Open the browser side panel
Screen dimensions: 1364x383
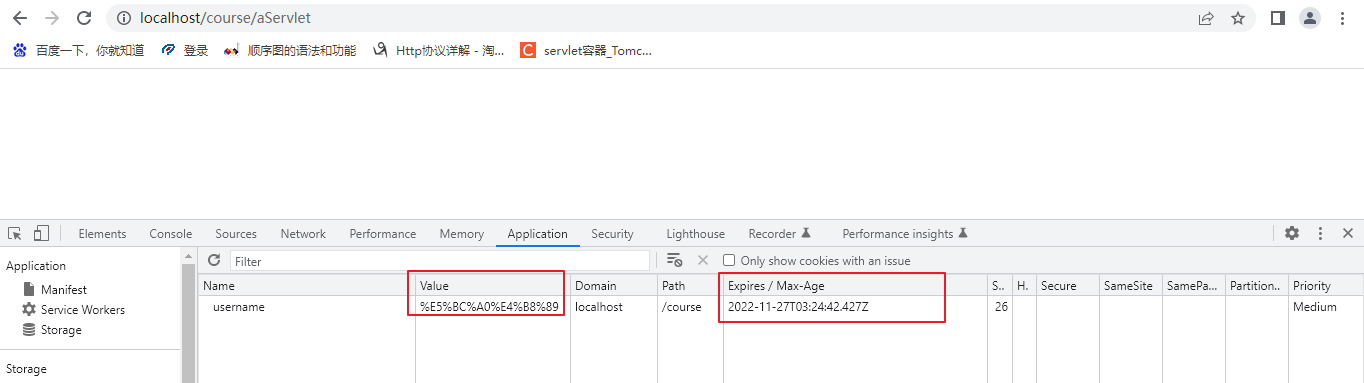(1277, 18)
